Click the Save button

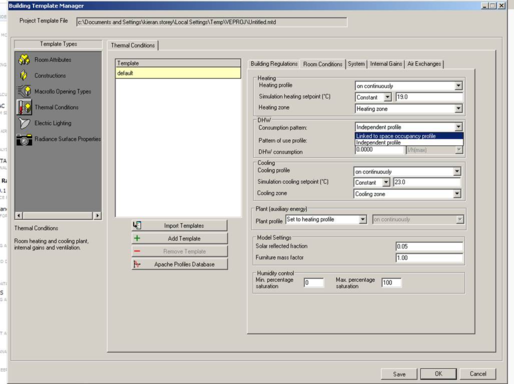tap(399, 374)
